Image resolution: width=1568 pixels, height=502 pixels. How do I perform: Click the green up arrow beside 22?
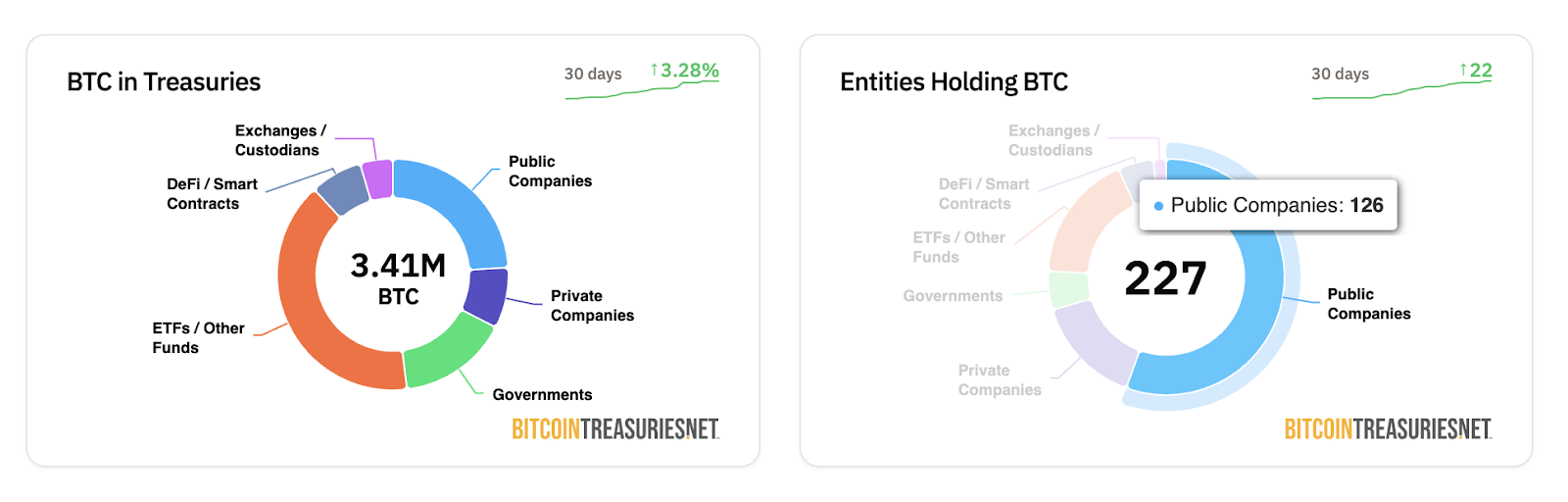coord(1463,71)
